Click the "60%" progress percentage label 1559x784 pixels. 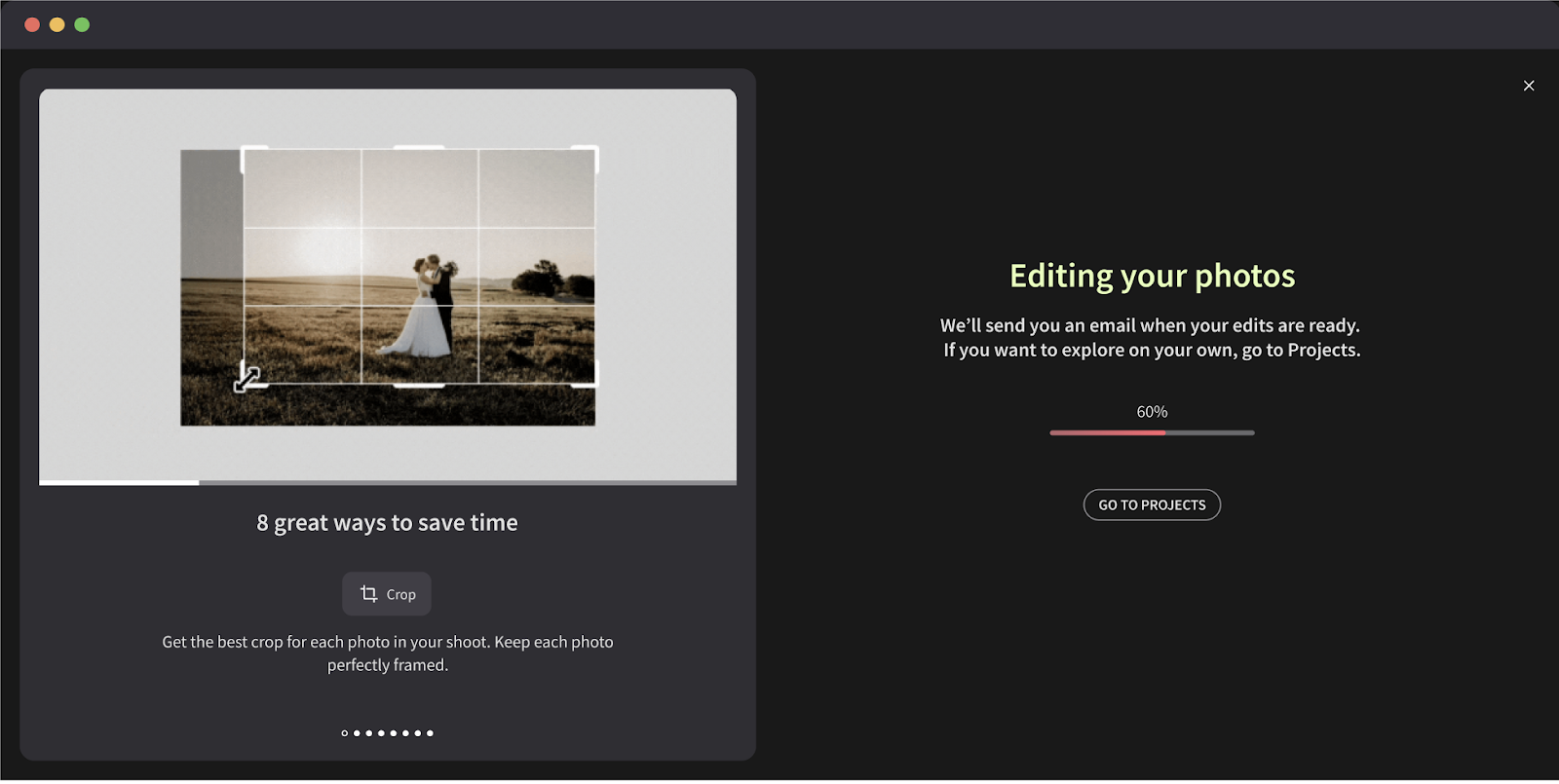1152,412
